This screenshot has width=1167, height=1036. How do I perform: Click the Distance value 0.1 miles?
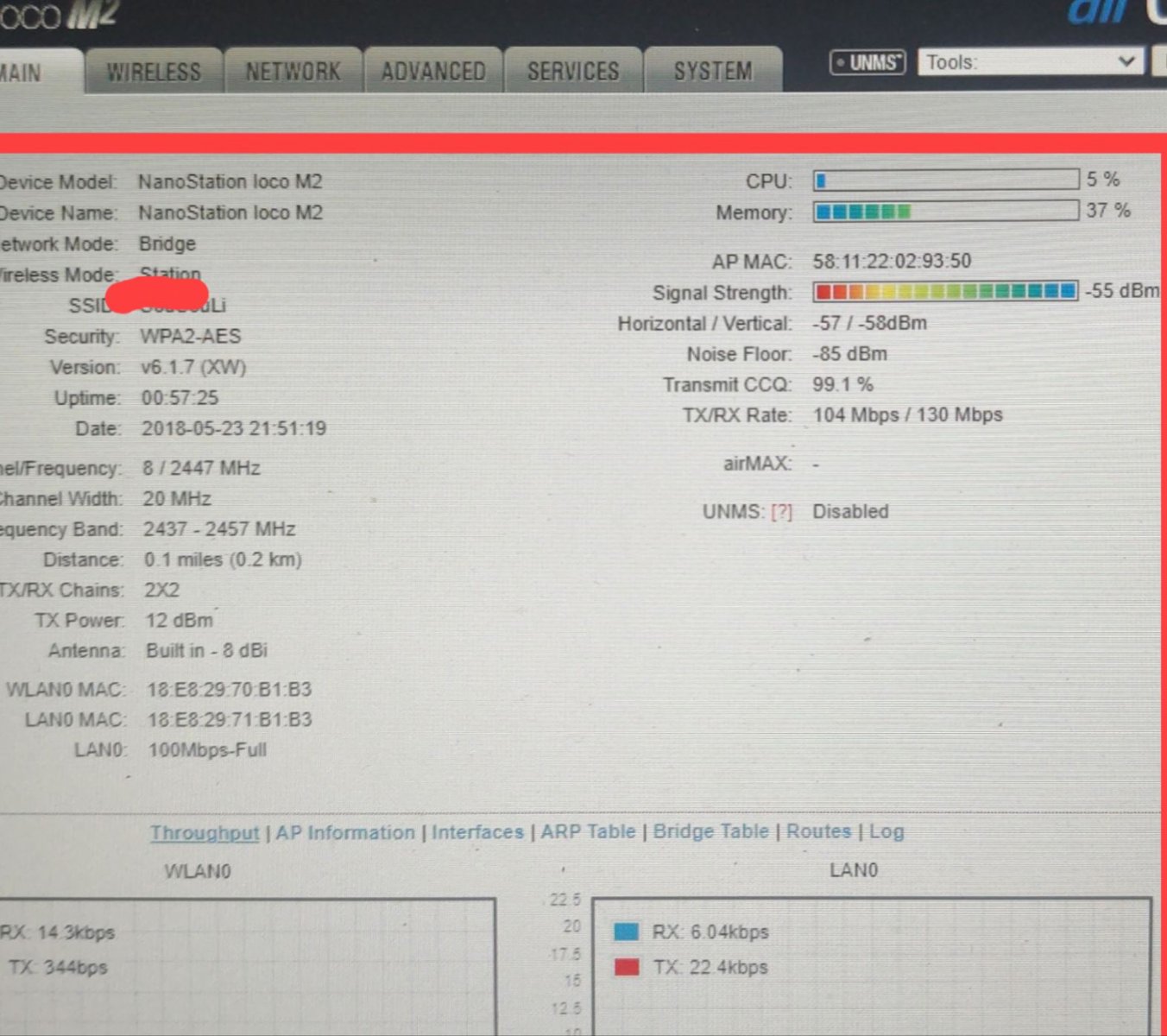(223, 559)
